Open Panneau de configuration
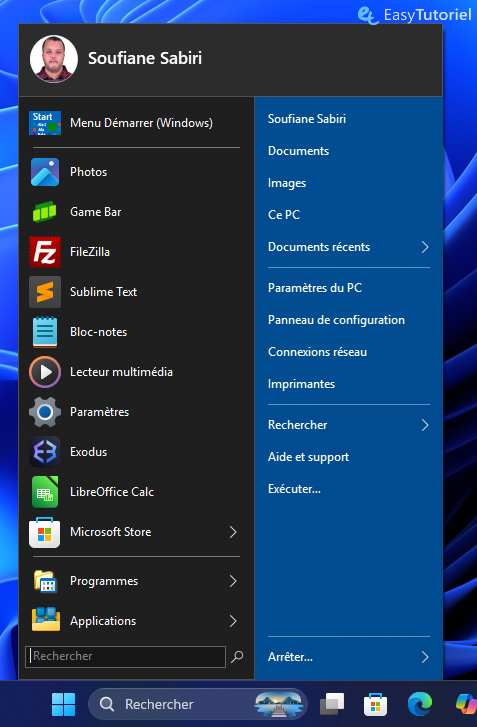Image resolution: width=477 pixels, height=727 pixels. coord(337,320)
